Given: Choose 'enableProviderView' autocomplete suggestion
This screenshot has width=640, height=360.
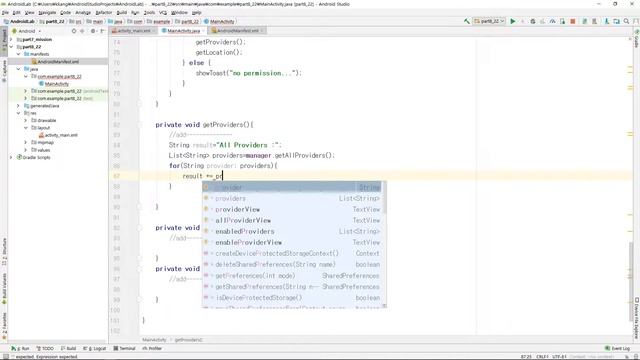Looking at the screenshot, I should (x=292, y=242).
